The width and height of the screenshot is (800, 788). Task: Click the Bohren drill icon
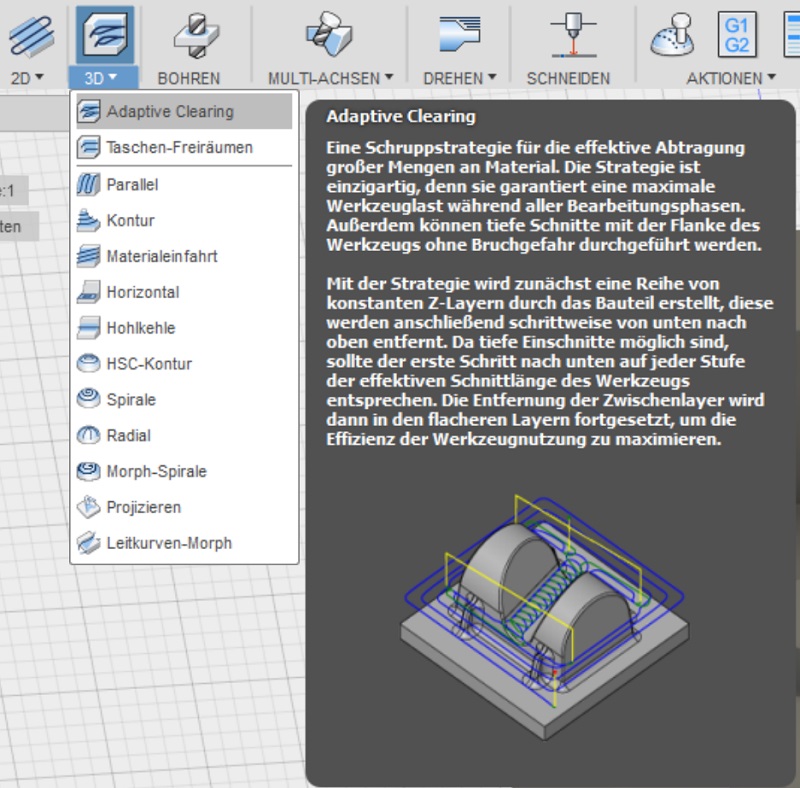[x=196, y=36]
